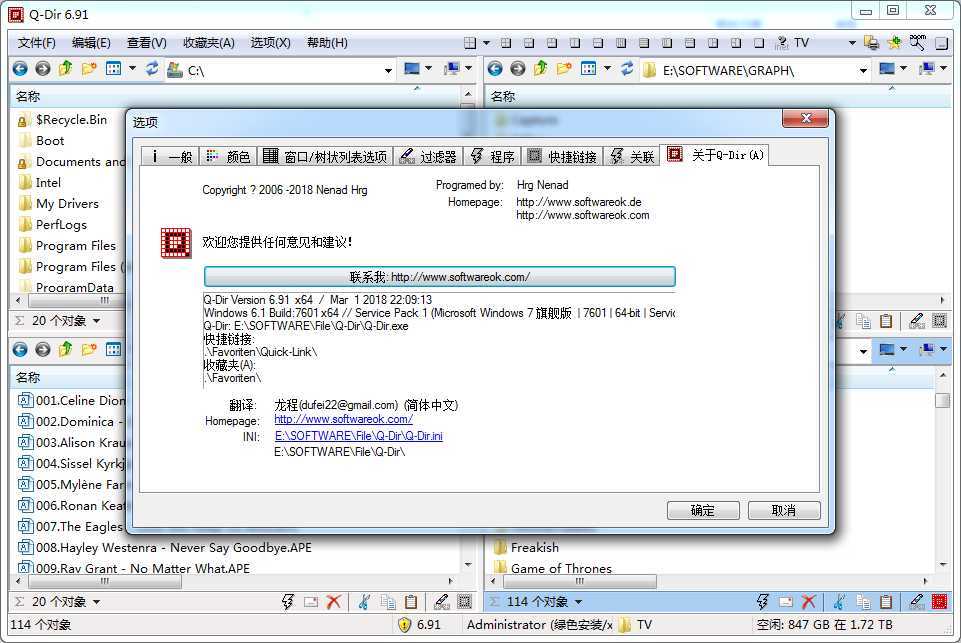Create new folder in E:\SOFTWARE\GRAPH\ pane
This screenshot has height=643, width=961.
pyautogui.click(x=564, y=69)
